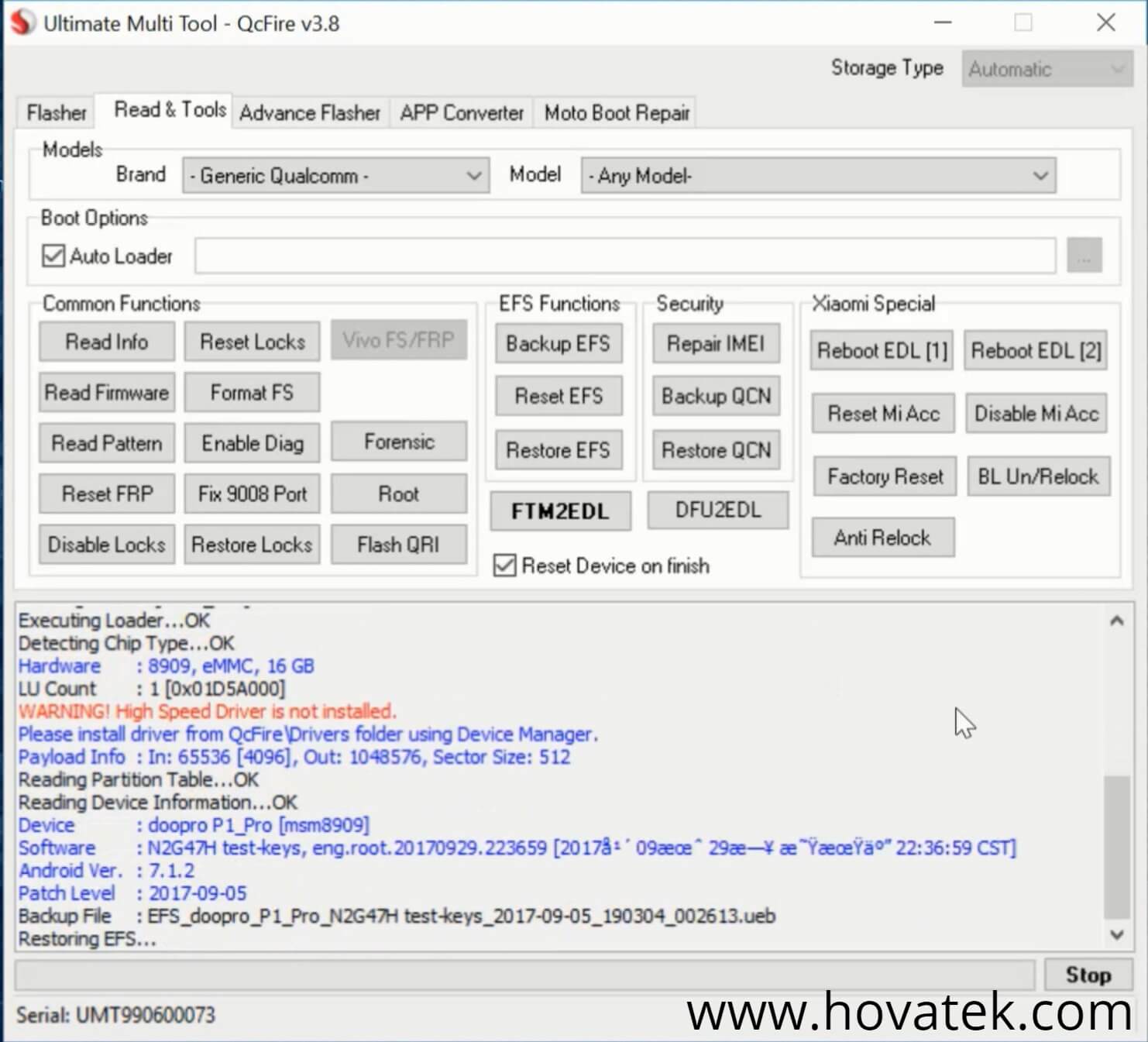Screen dimensions: 1148x1042
Task: Click the Root button
Action: click(x=399, y=493)
